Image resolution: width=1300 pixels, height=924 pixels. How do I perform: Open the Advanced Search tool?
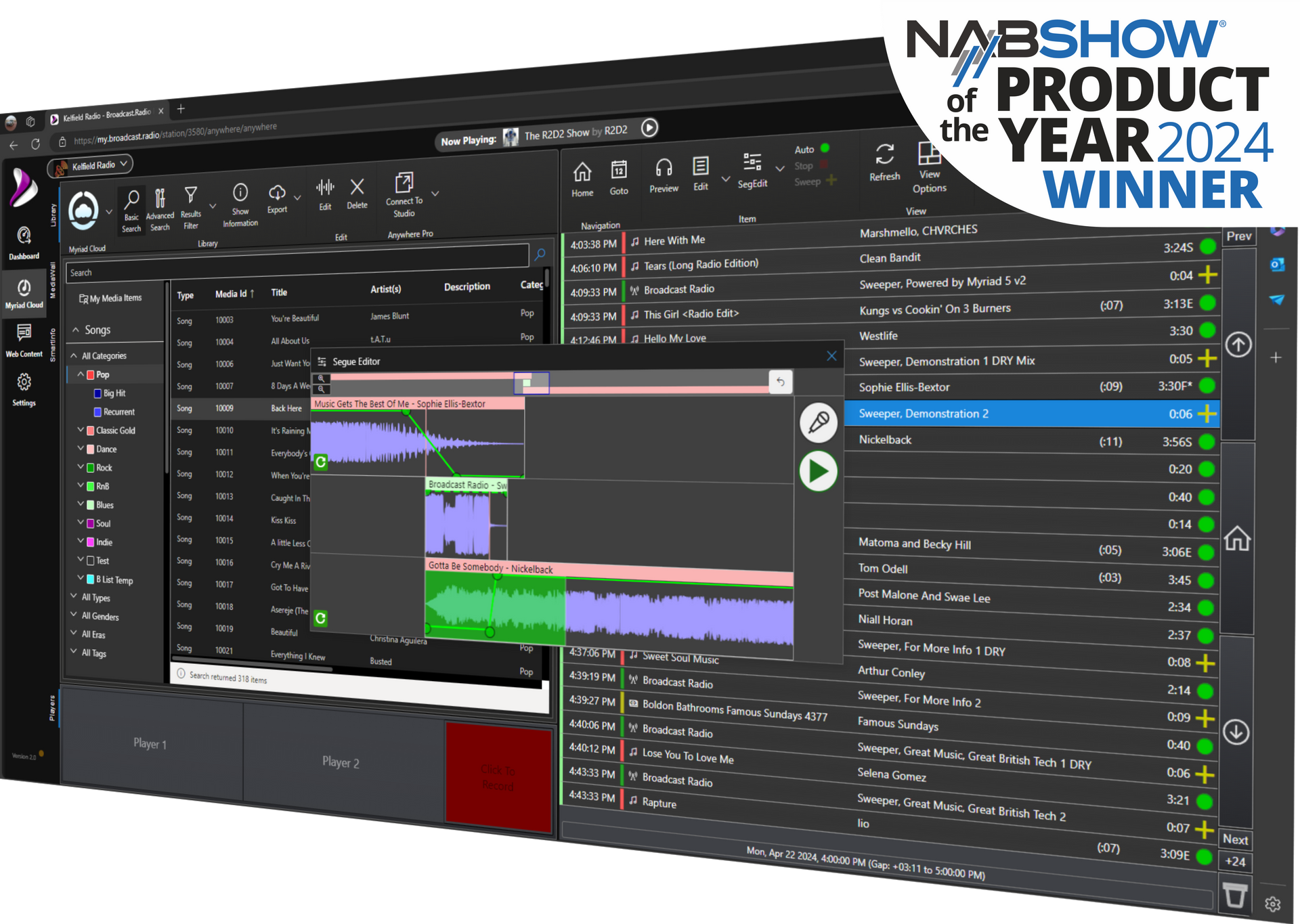click(160, 210)
